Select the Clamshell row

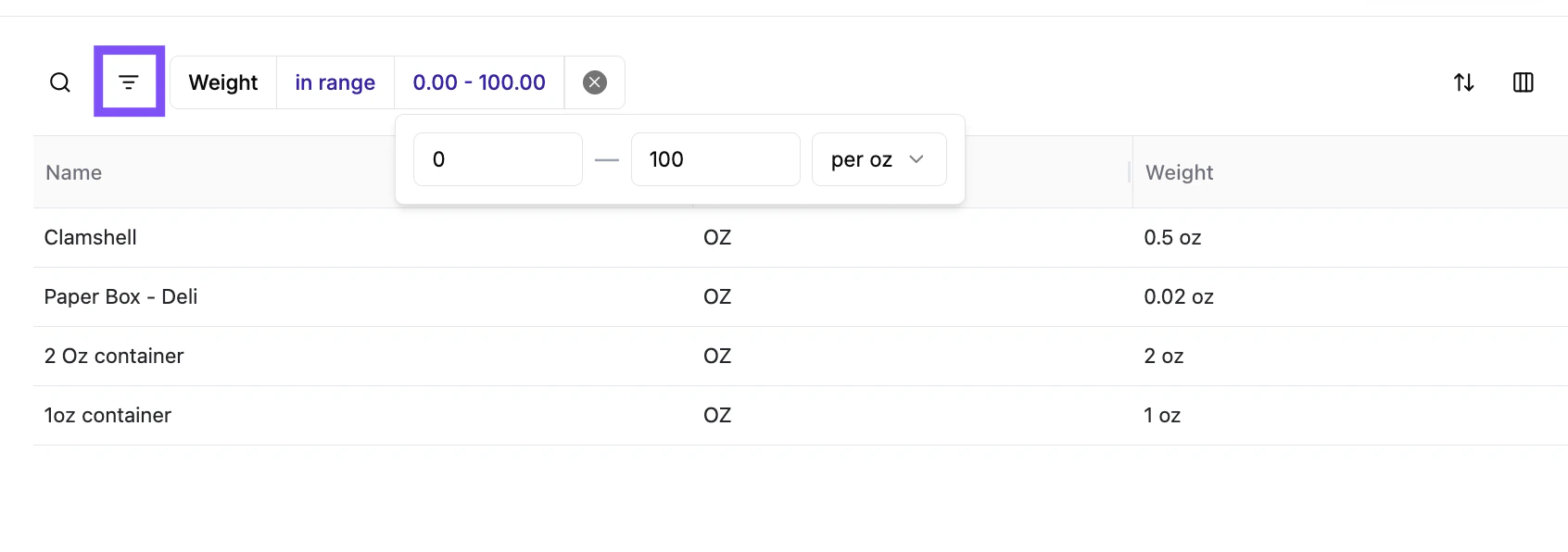click(x=91, y=237)
